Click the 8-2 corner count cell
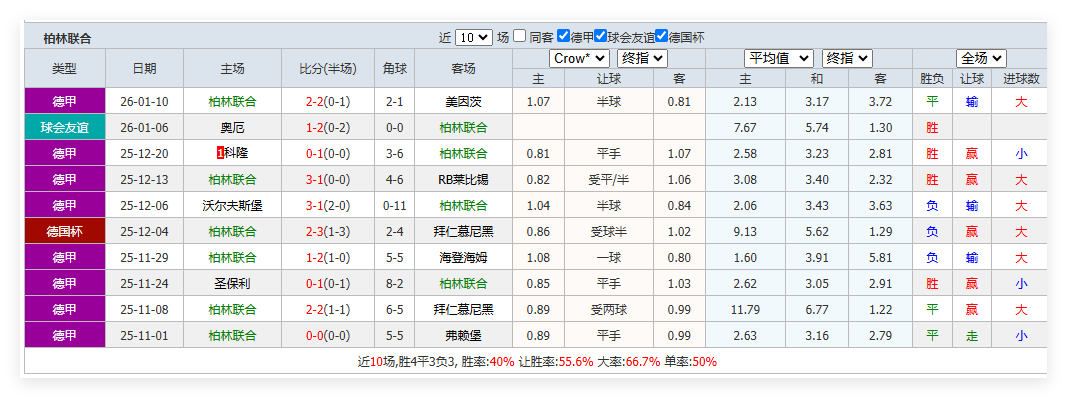The image size is (1067, 398). coord(395,283)
